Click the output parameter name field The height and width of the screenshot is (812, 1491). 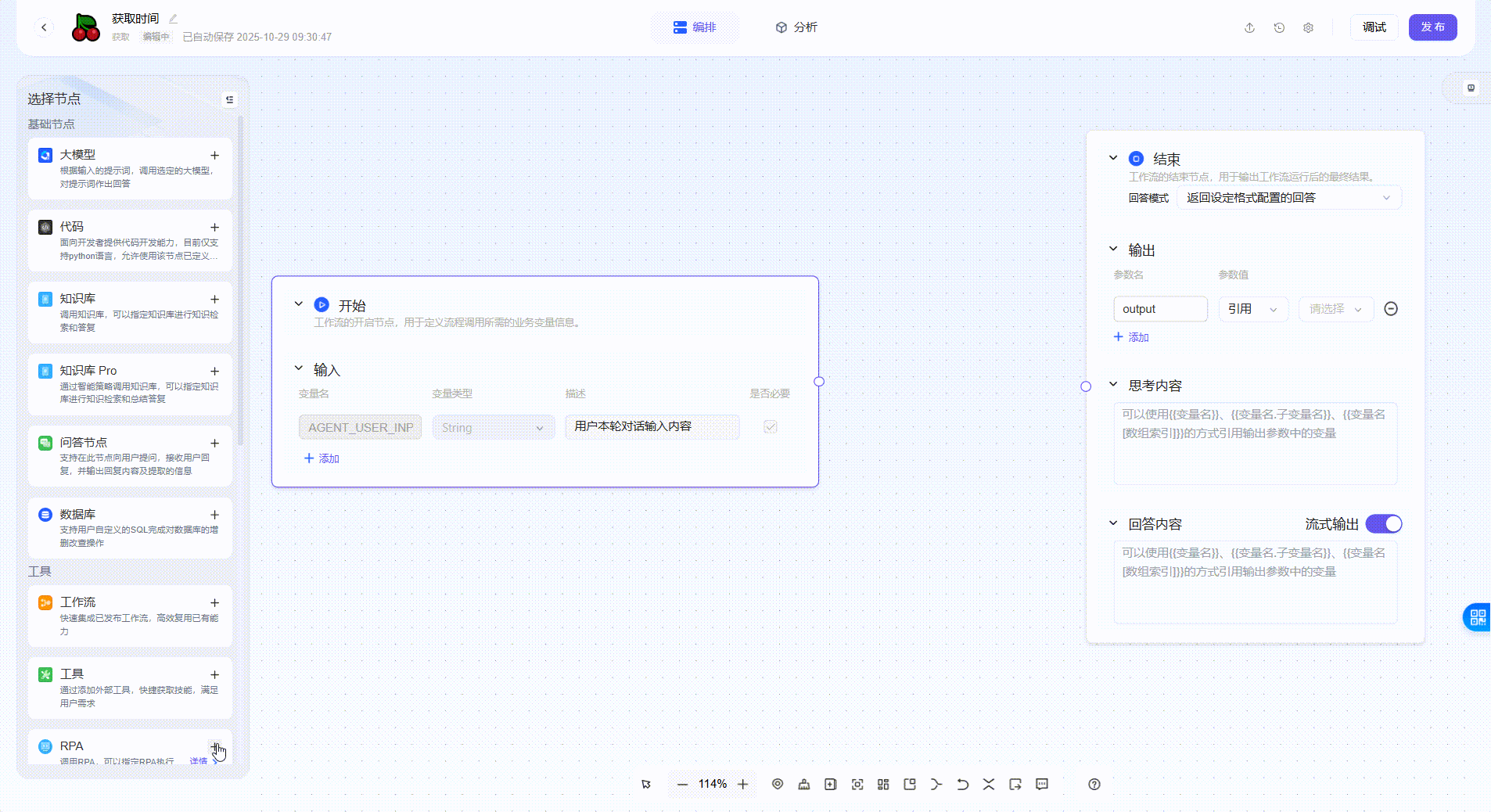(x=1159, y=309)
